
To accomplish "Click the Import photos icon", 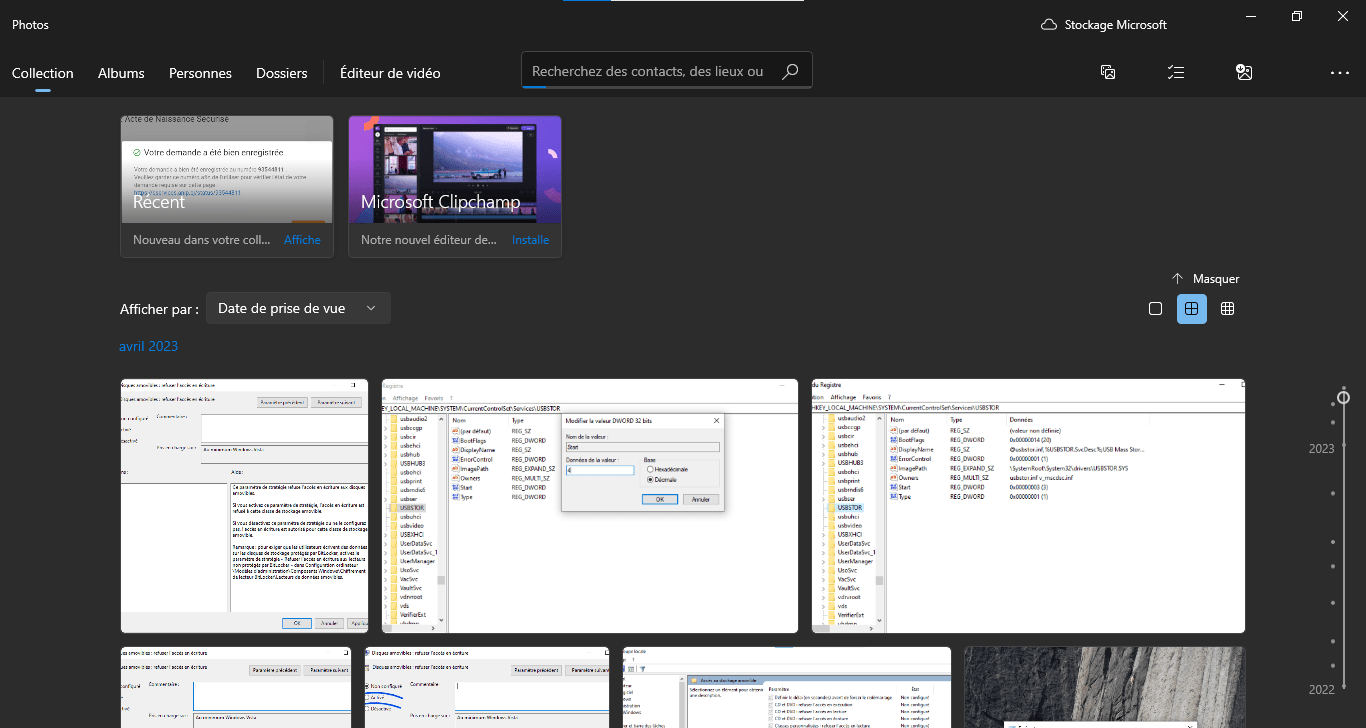I will tap(1244, 72).
